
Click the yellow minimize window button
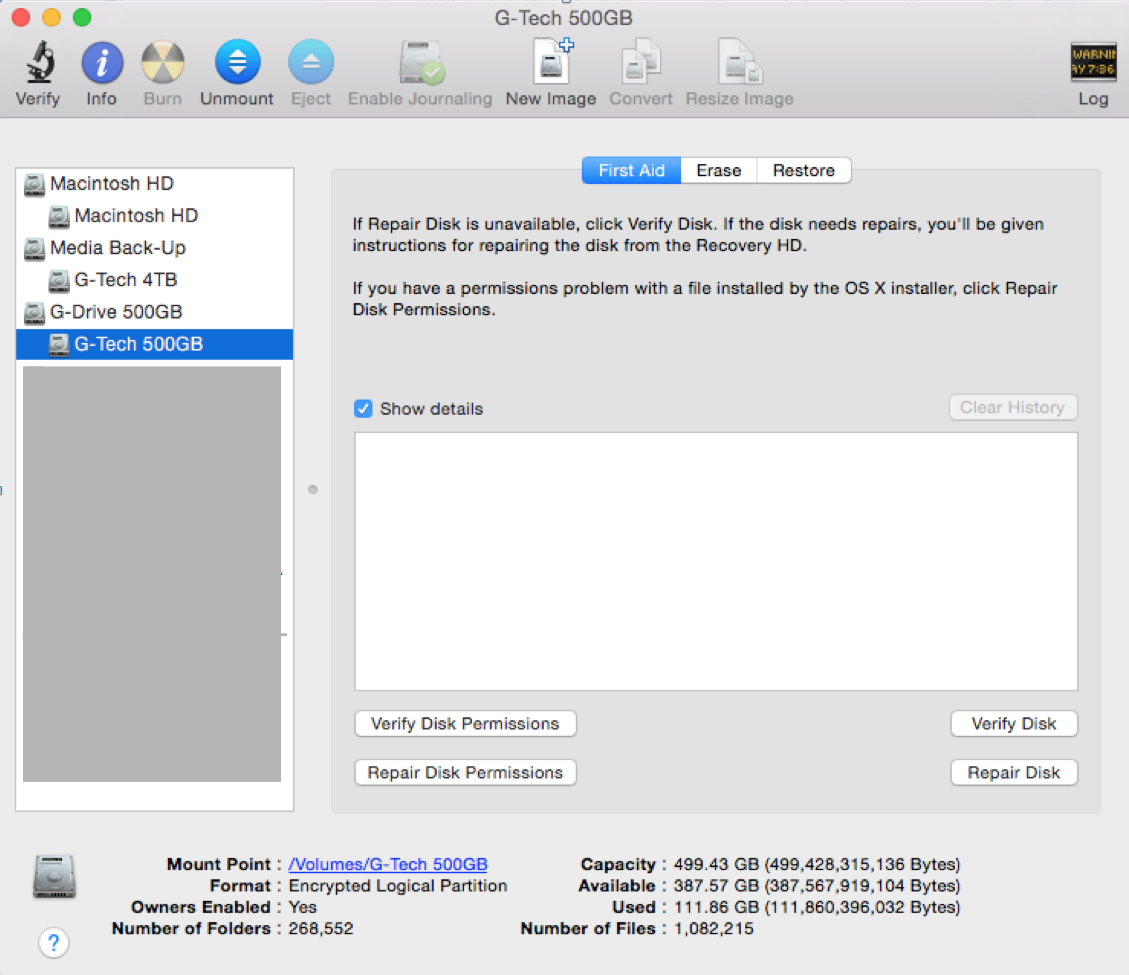tap(51, 17)
